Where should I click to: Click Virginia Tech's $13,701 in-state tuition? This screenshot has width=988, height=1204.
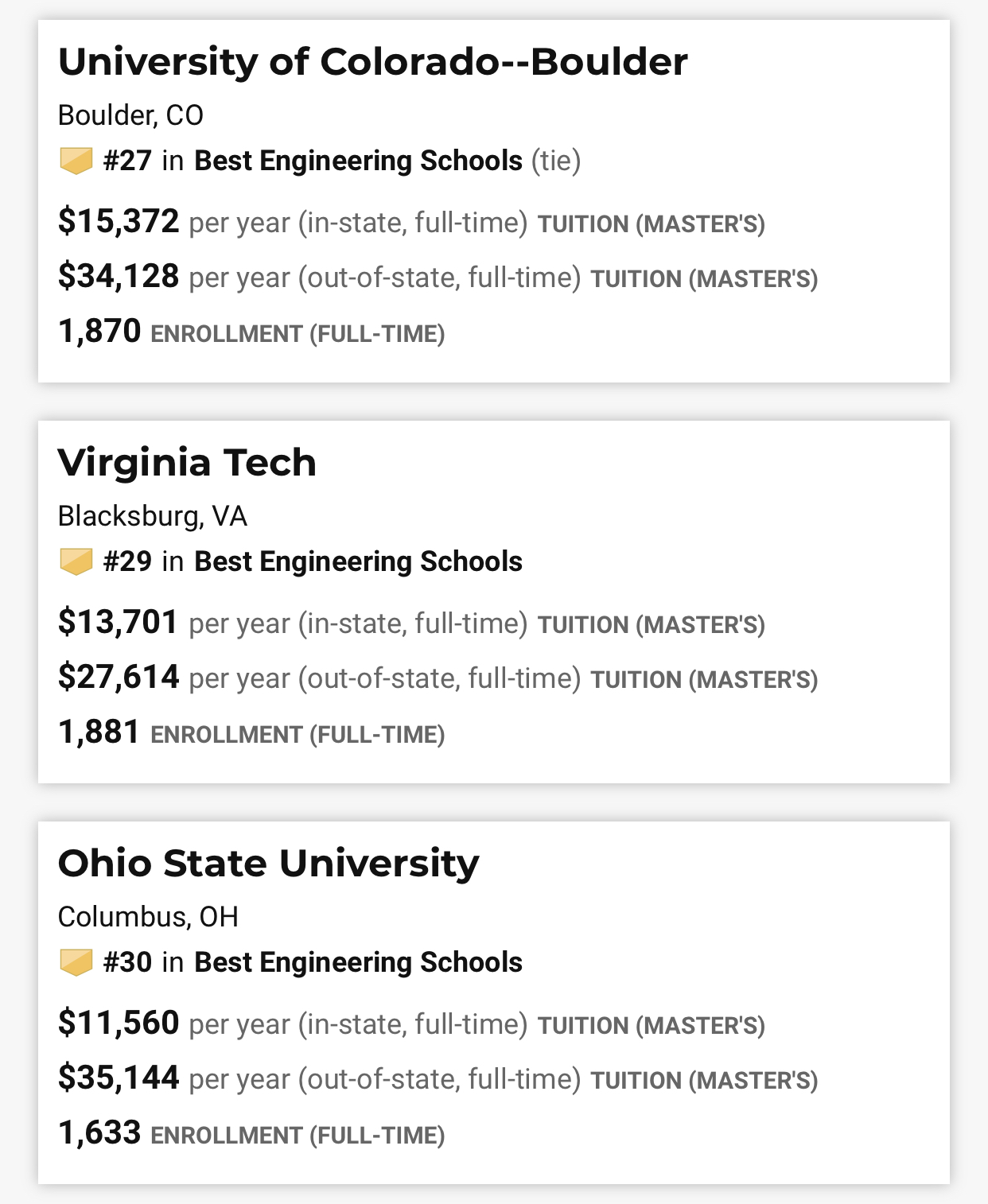119,623
